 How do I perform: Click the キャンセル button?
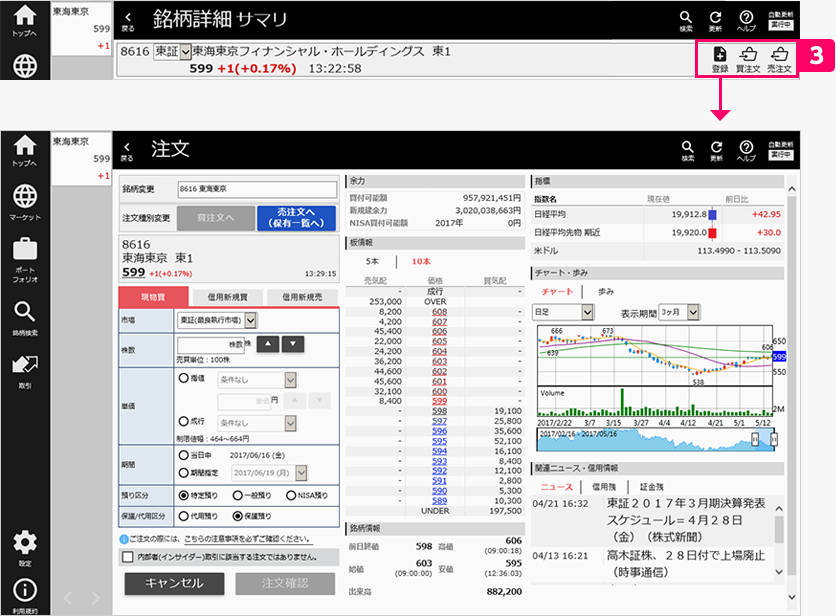click(174, 583)
